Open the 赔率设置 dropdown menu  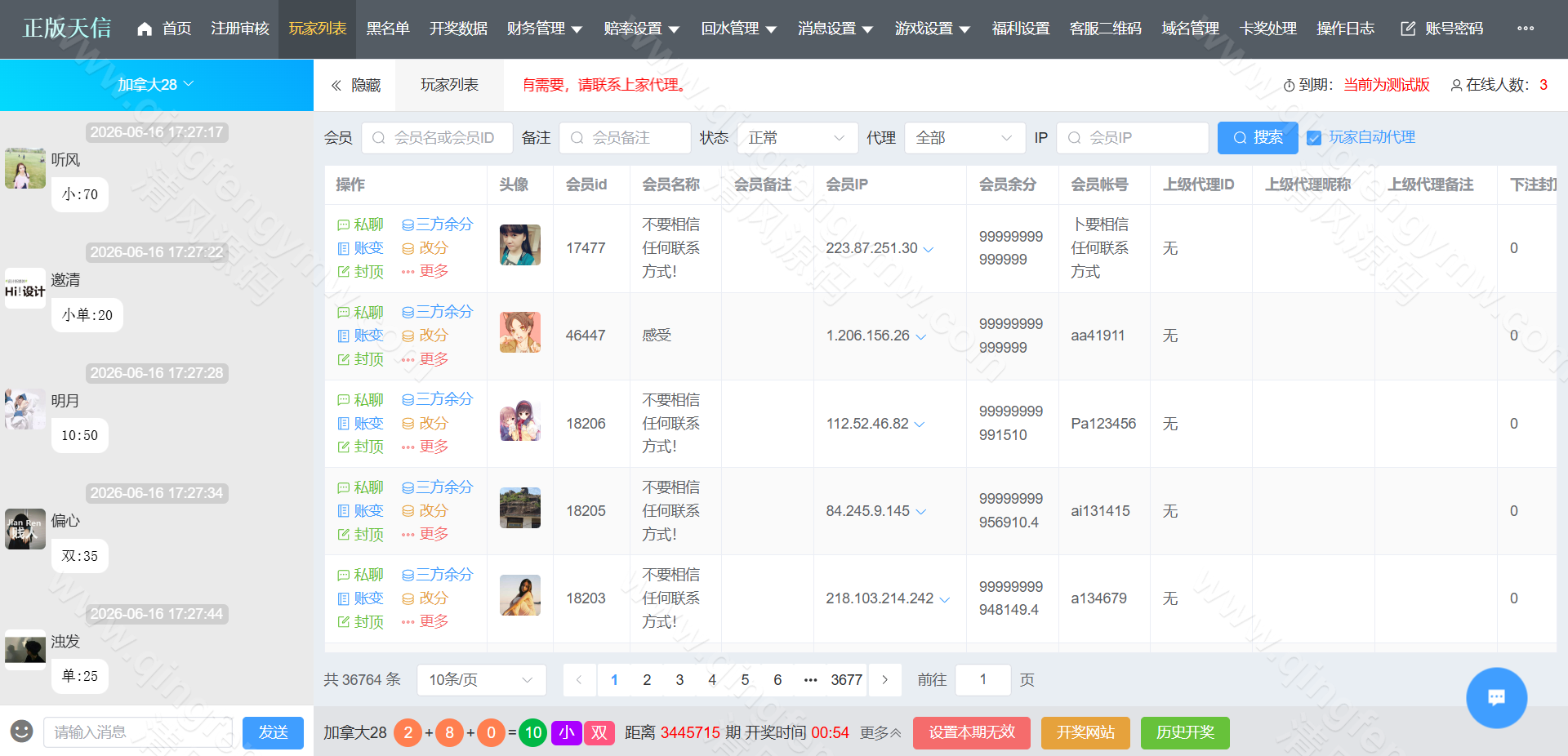pyautogui.click(x=642, y=29)
